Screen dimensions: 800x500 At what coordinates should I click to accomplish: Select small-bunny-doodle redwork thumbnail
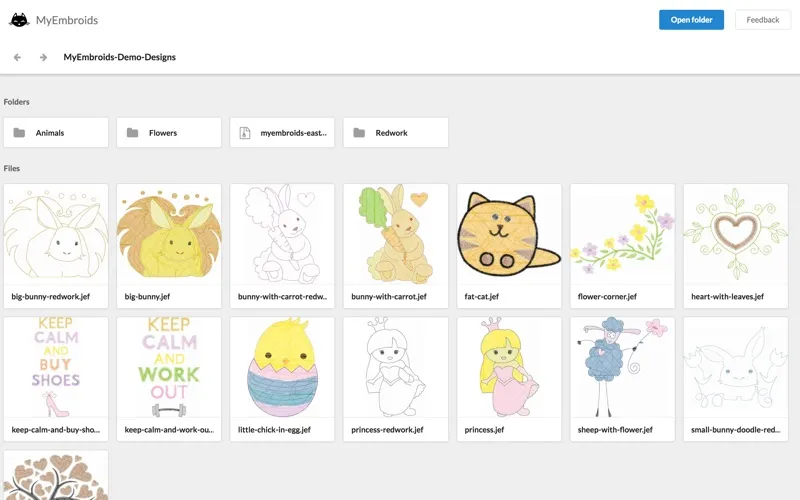click(x=736, y=367)
